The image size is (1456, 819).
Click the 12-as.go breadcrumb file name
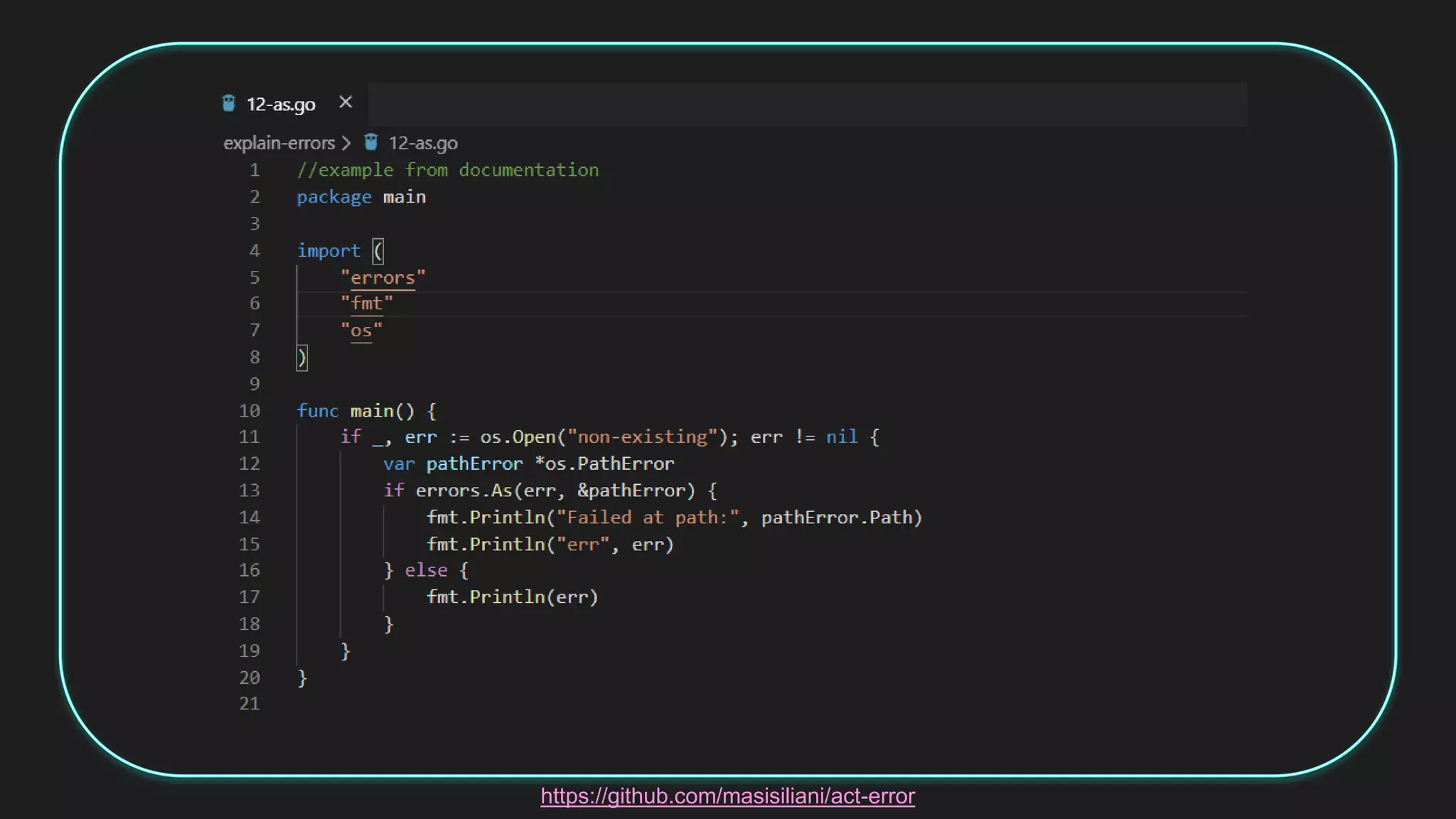click(x=423, y=143)
